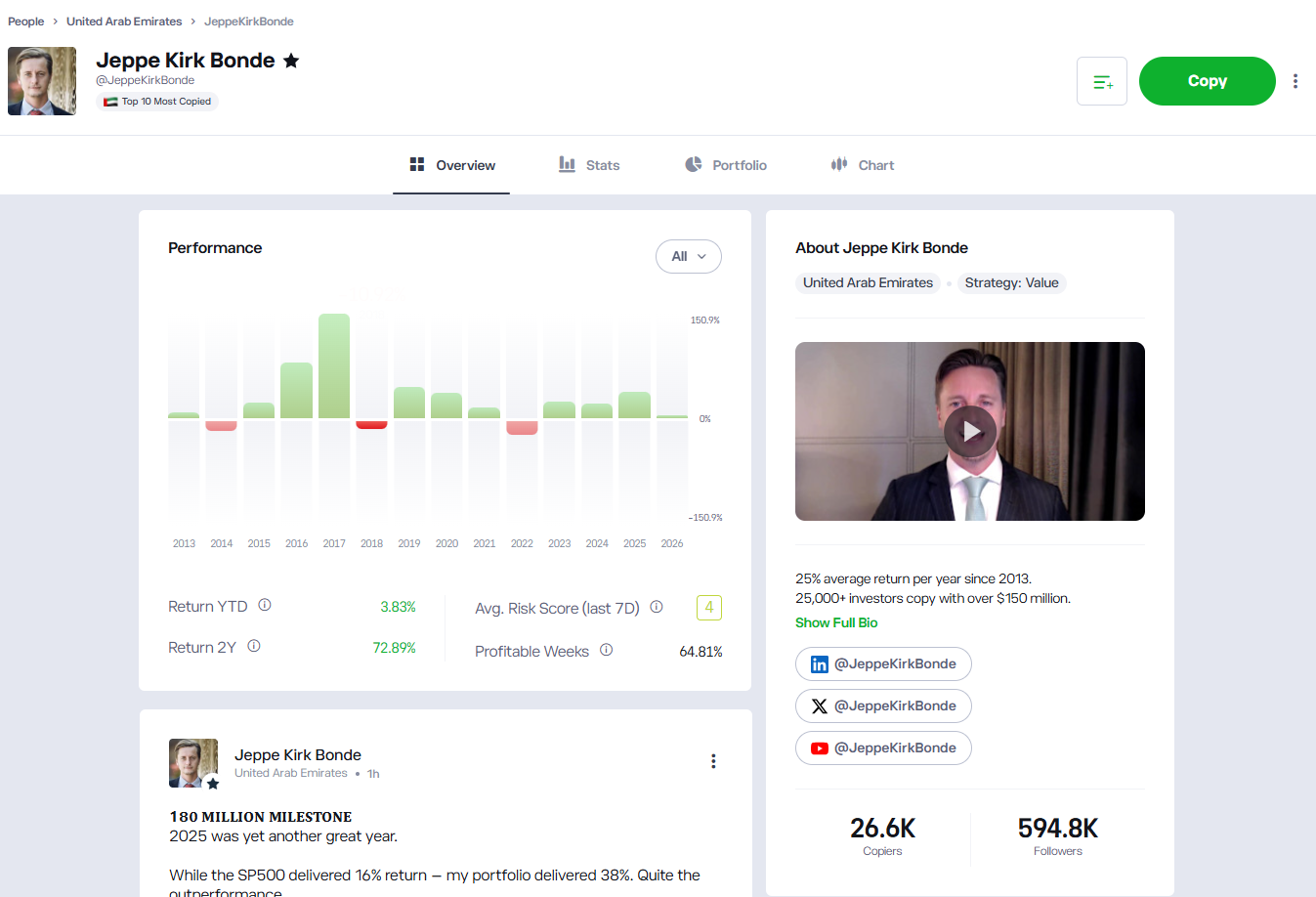Switch to the Stats tab
This screenshot has width=1316, height=897.
point(589,165)
